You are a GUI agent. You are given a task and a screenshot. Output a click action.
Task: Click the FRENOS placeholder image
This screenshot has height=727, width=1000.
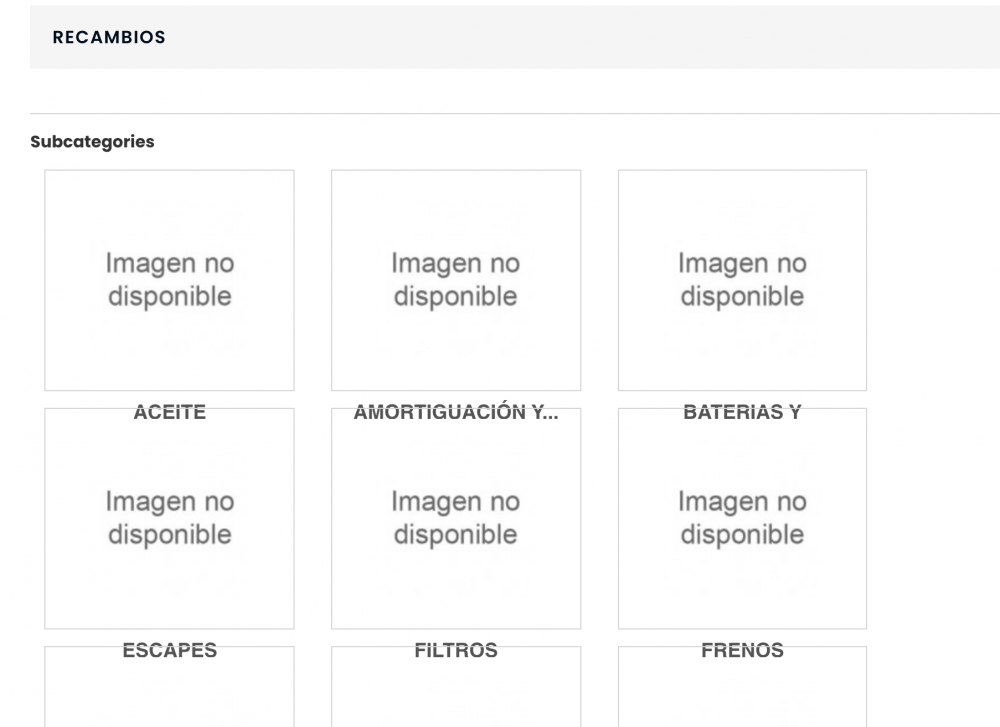pyautogui.click(x=742, y=518)
